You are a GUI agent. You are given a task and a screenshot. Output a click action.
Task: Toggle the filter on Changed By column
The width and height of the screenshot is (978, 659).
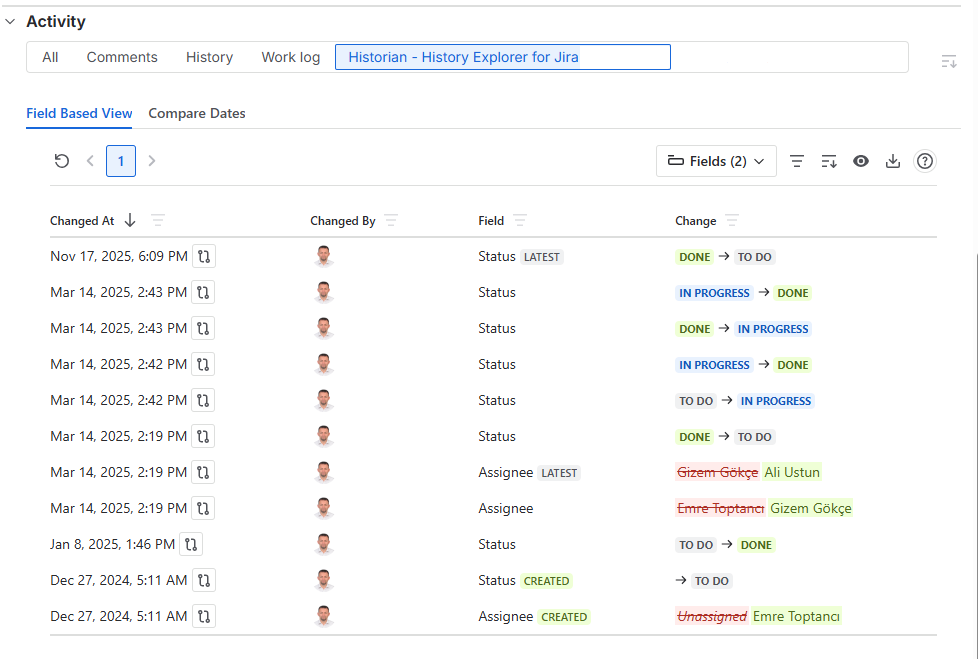[391, 220]
